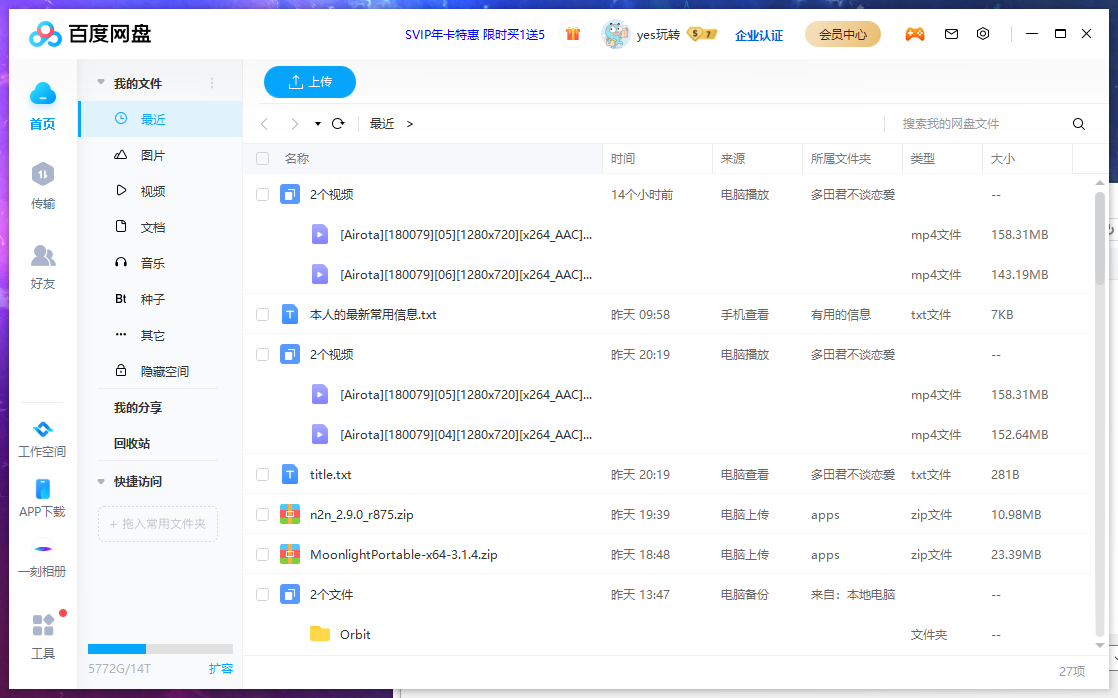Refresh the file list with the reload icon
The width and height of the screenshot is (1118, 698).
coord(339,124)
